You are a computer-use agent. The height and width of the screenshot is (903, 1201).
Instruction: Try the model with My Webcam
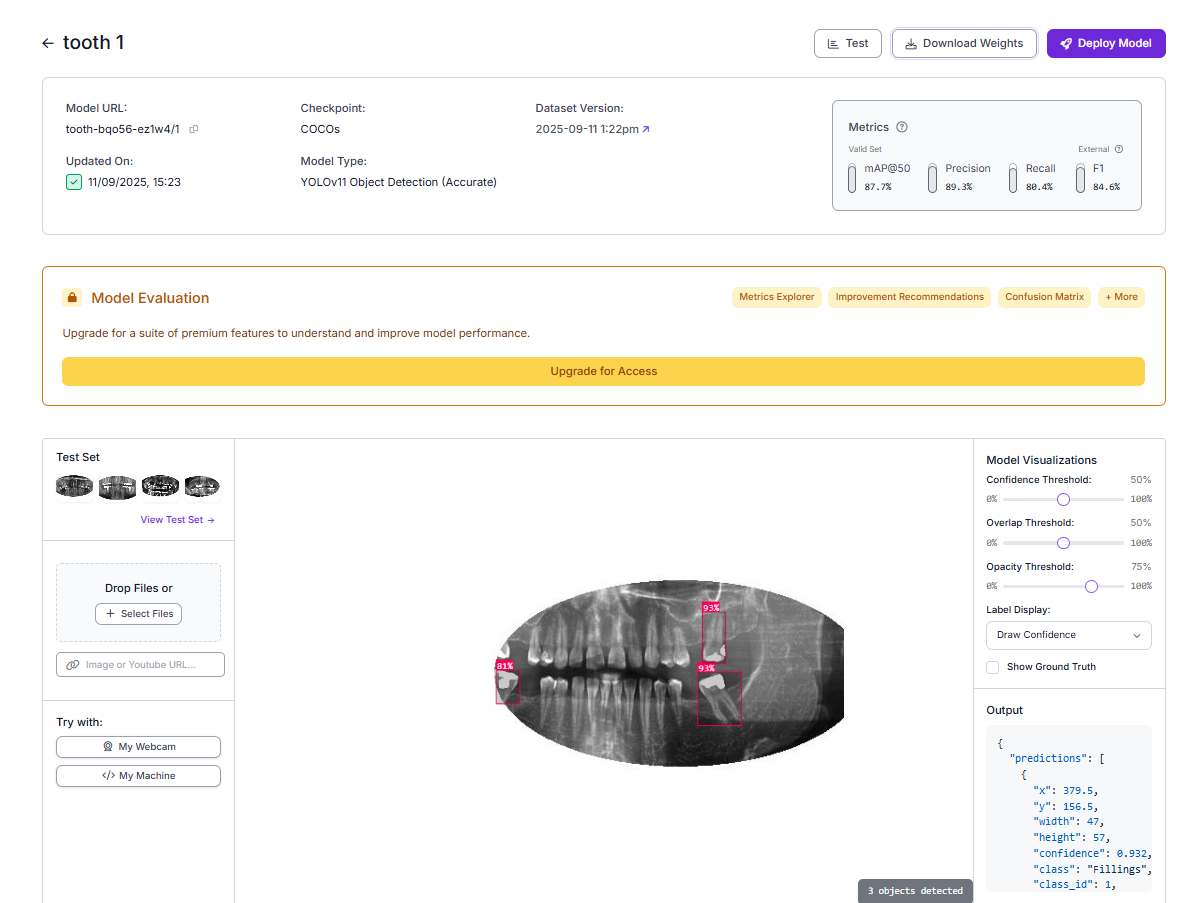tap(138, 747)
